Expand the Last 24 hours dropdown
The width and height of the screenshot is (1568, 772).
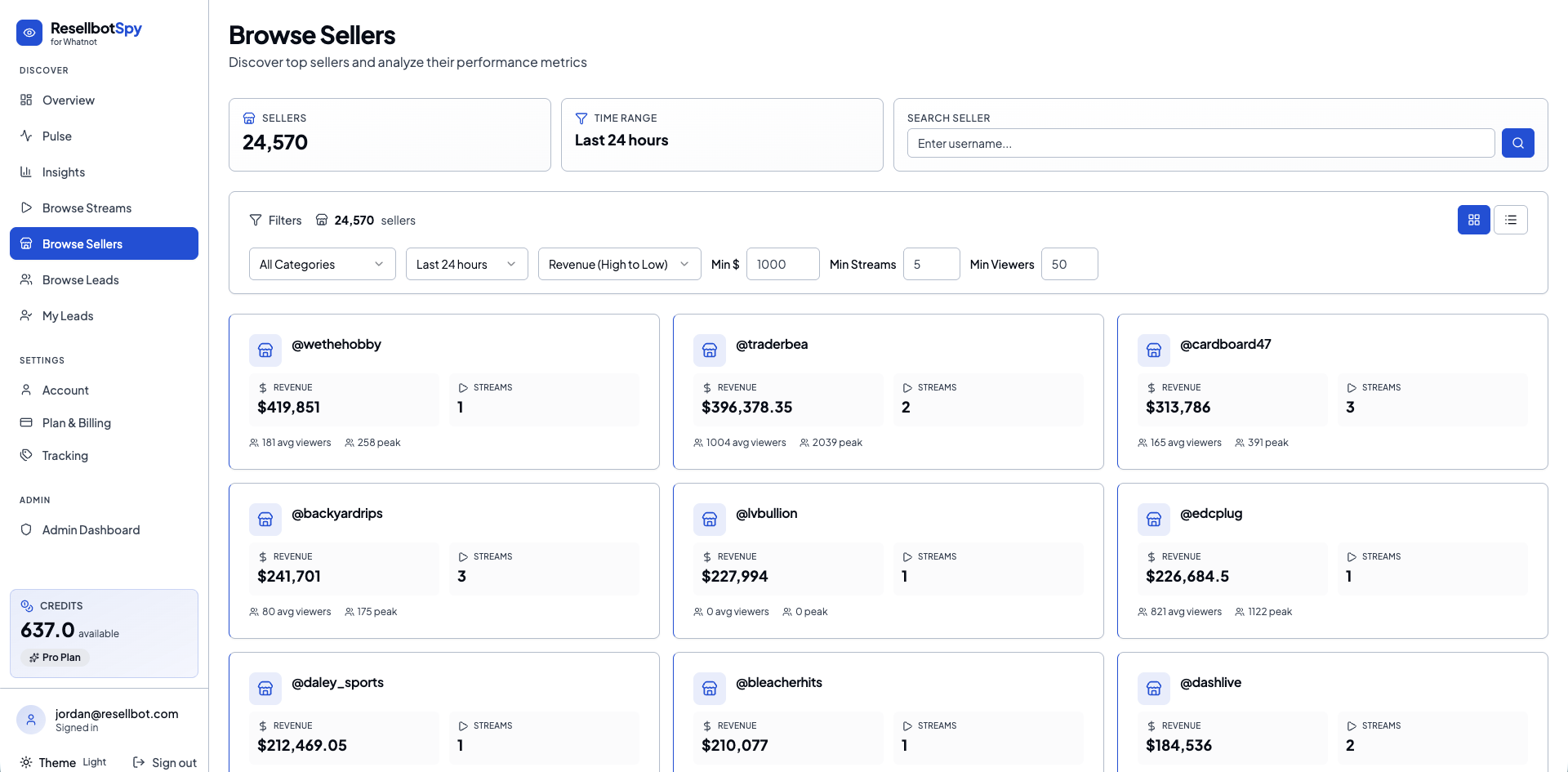pos(466,264)
